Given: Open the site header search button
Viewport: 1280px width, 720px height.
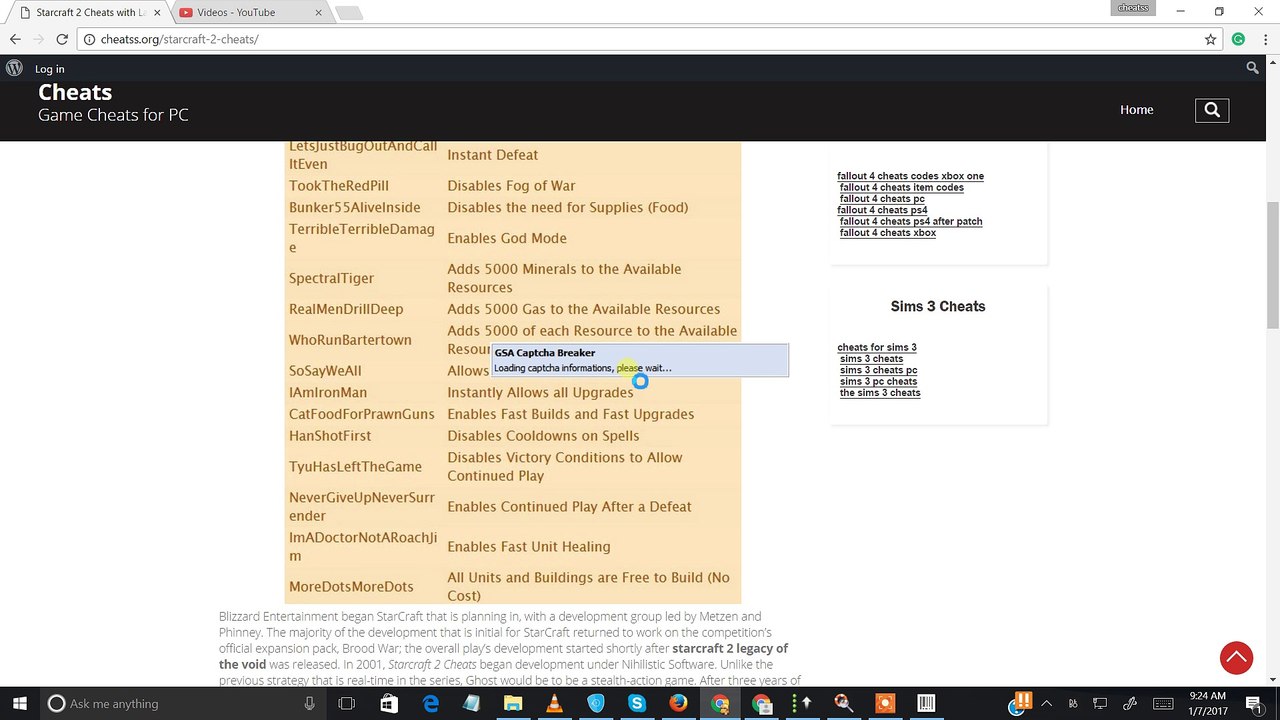Looking at the screenshot, I should point(1212,110).
